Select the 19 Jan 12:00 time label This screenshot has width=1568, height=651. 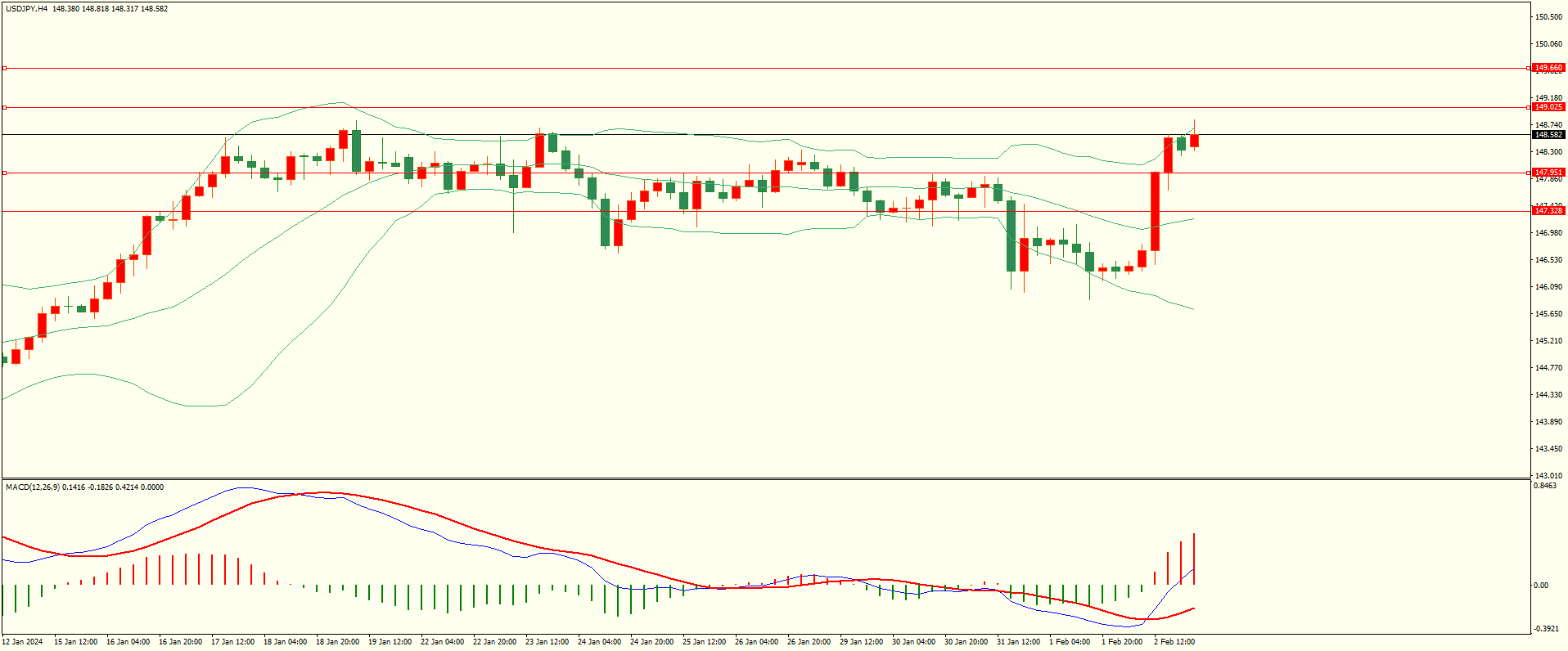point(390,641)
